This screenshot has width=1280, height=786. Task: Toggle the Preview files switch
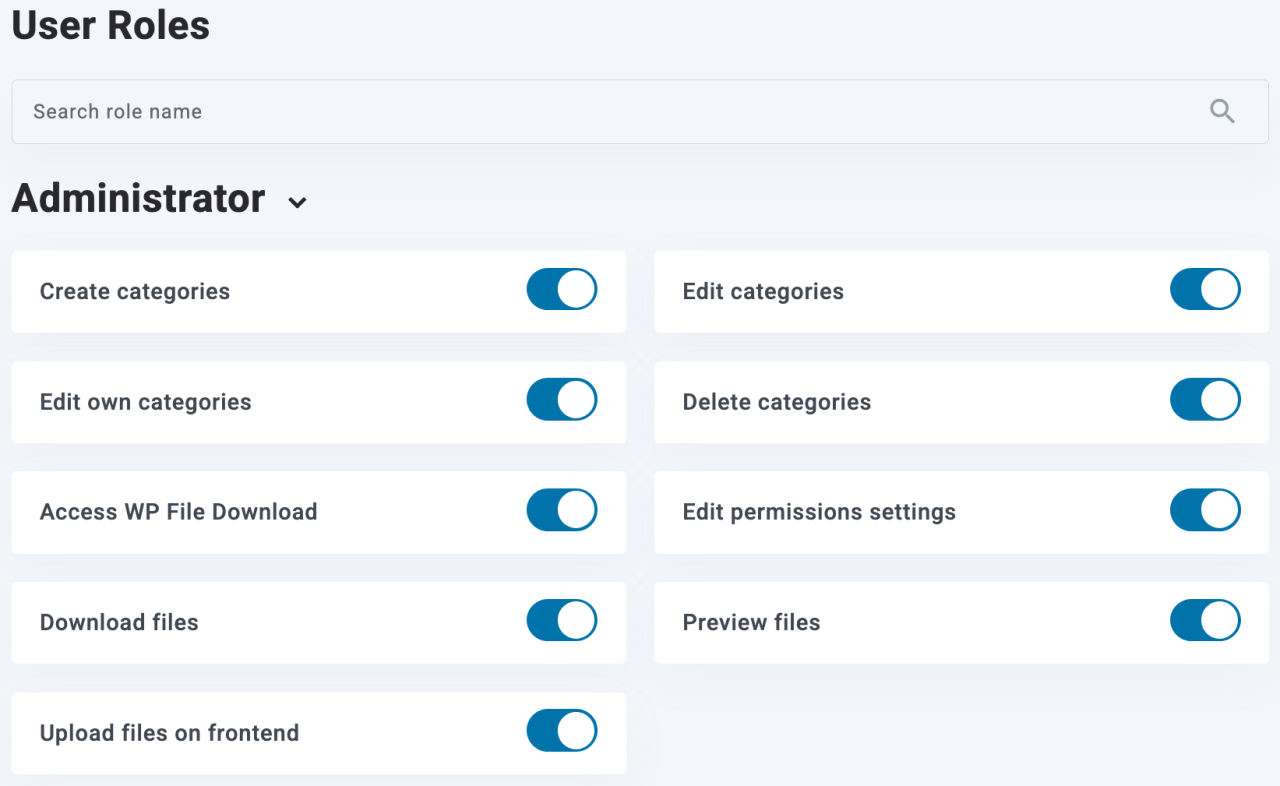pyautogui.click(x=1205, y=621)
